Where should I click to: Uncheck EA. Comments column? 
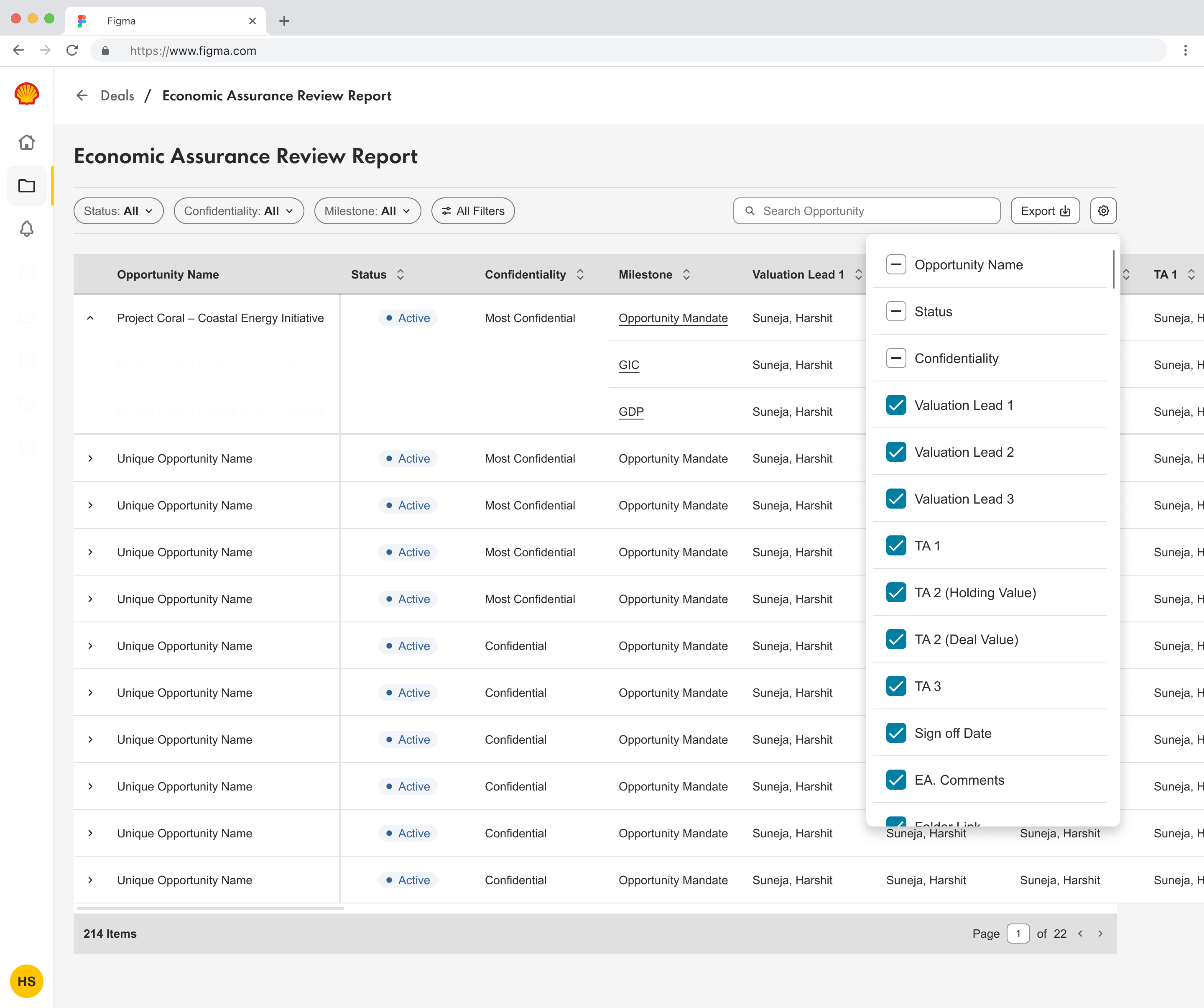pos(896,780)
